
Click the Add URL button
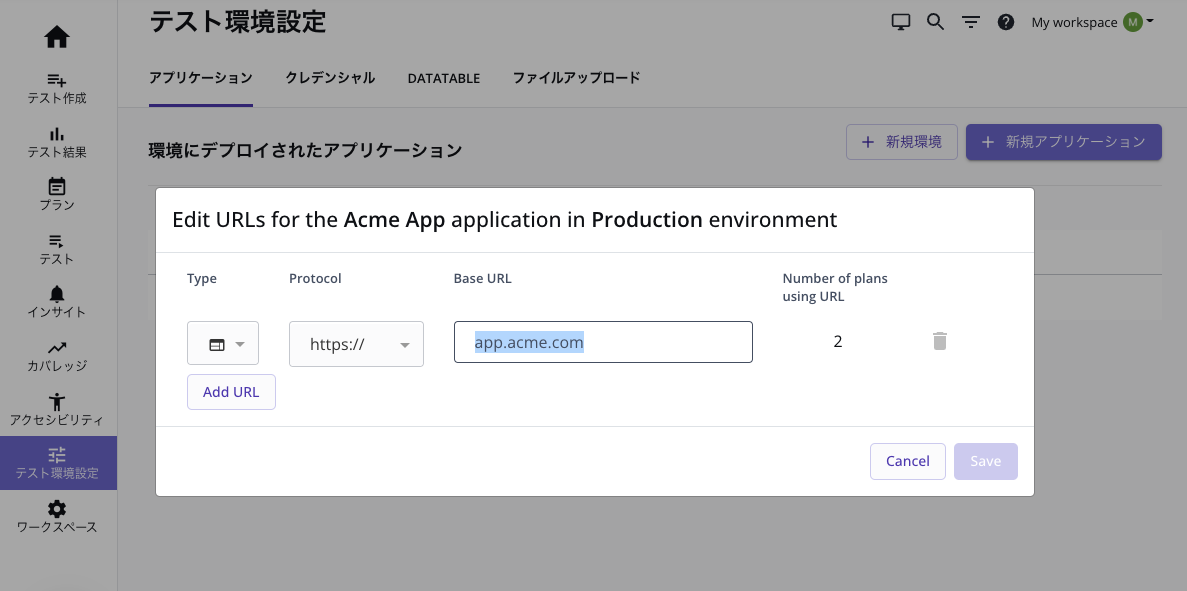[231, 392]
